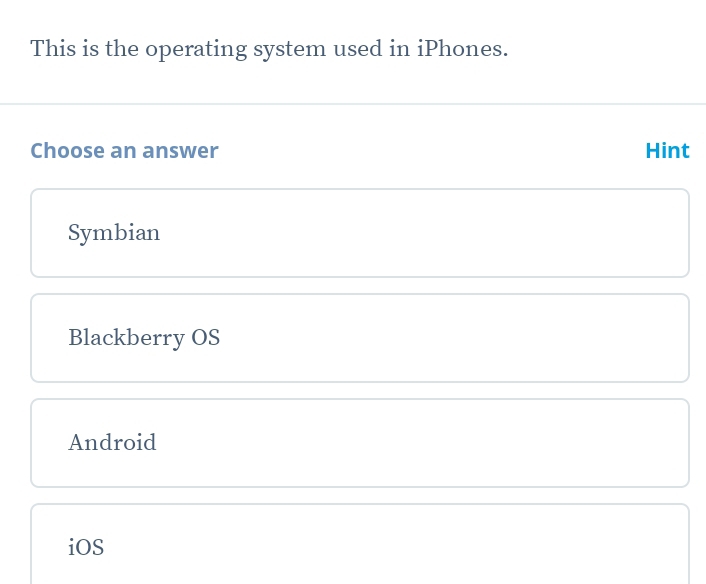706x584 pixels.
Task: Click the right side of the Blackberry OS box
Action: pos(620,338)
